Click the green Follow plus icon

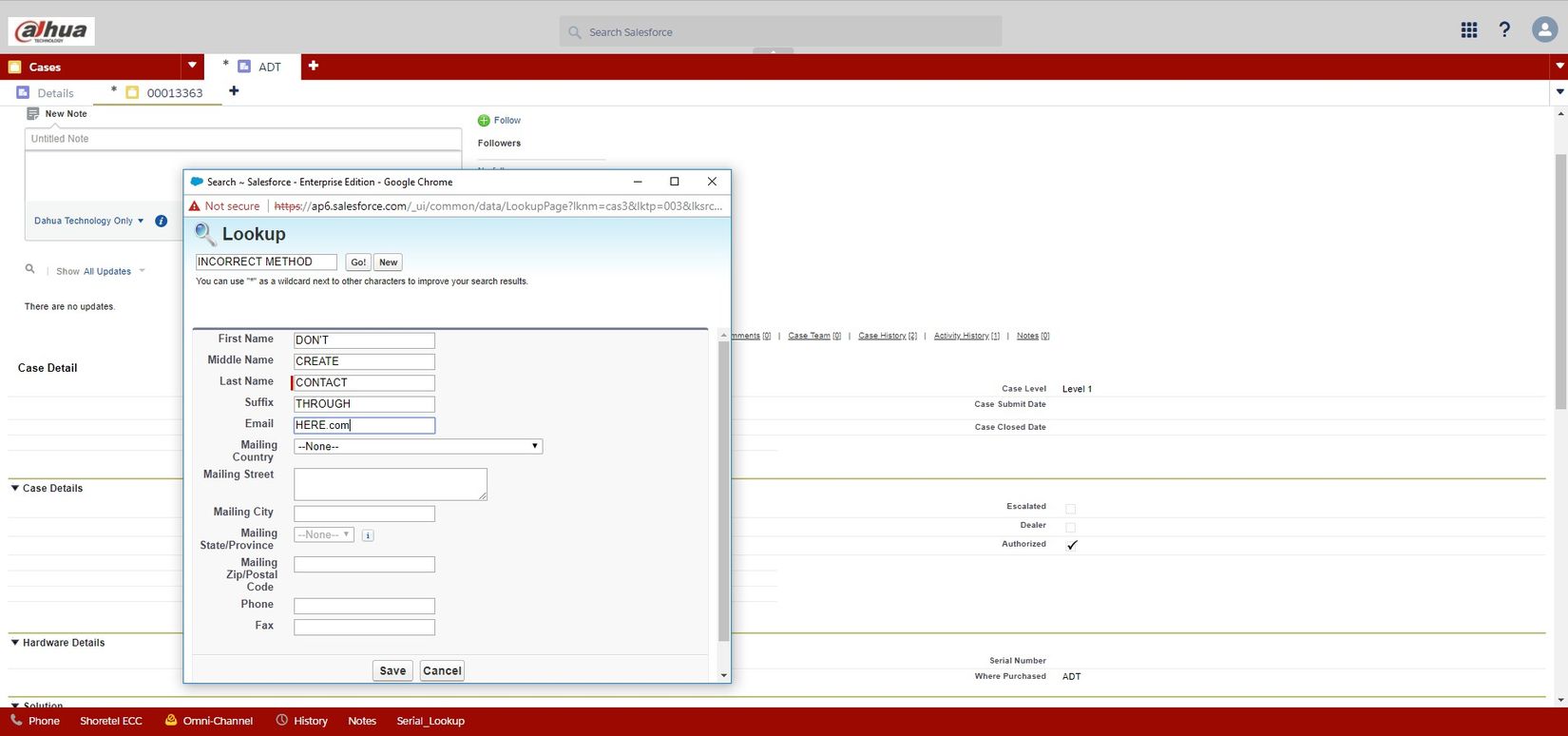[x=484, y=121]
